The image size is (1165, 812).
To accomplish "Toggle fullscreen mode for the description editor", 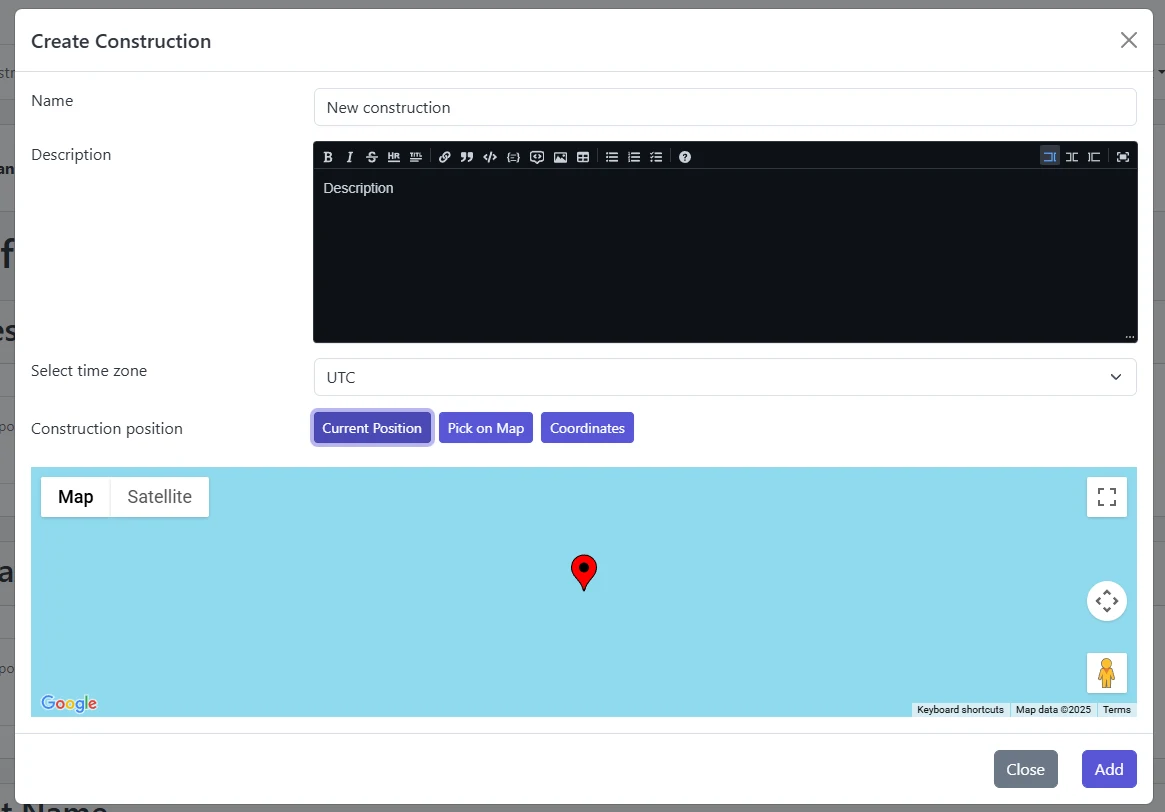I will click(1124, 156).
